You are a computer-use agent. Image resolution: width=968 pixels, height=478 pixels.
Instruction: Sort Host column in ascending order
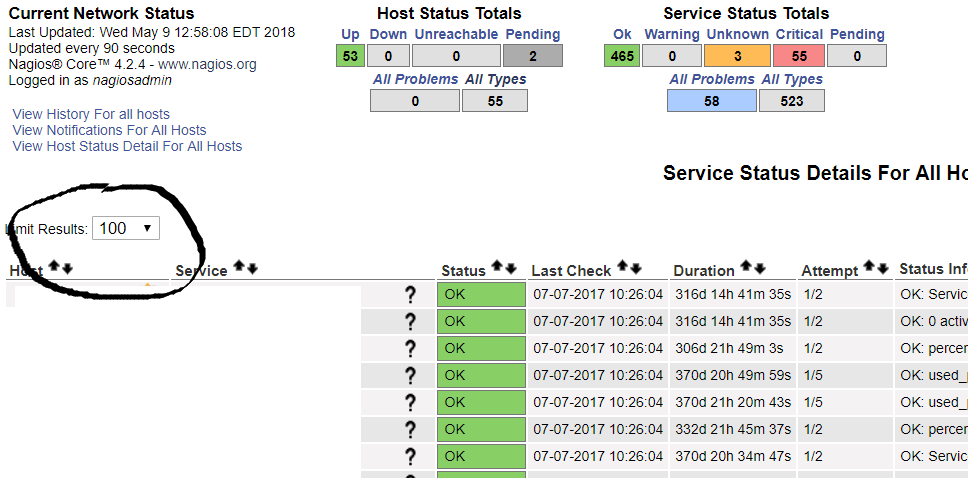tap(54, 268)
